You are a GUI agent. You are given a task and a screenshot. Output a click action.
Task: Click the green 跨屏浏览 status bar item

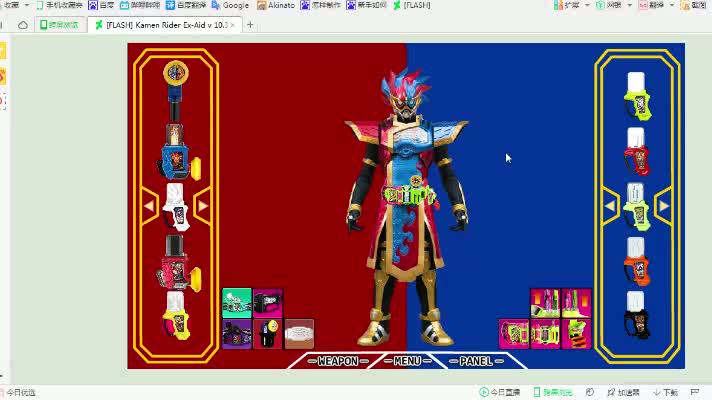coord(553,392)
